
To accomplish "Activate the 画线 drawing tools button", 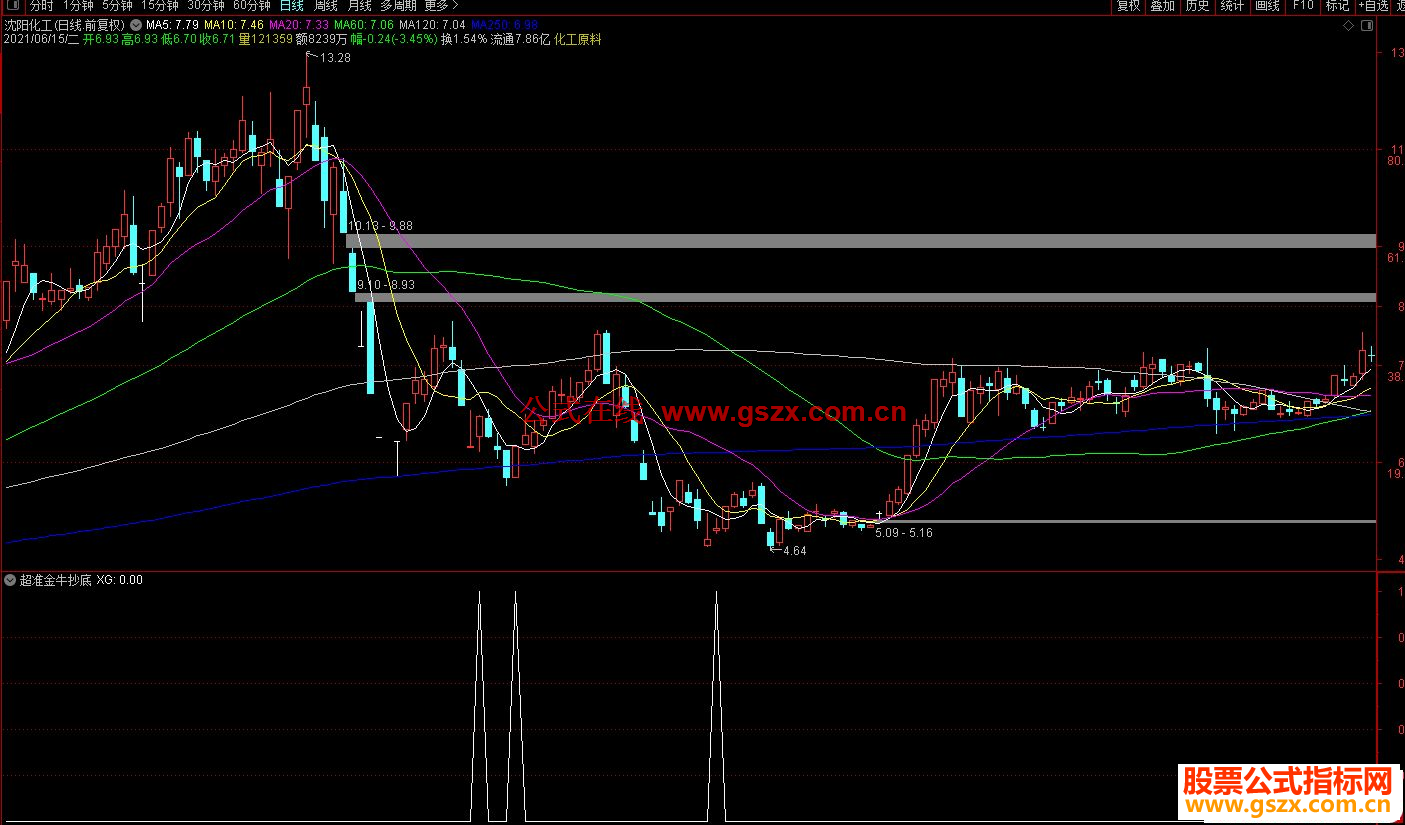I will (1267, 6).
